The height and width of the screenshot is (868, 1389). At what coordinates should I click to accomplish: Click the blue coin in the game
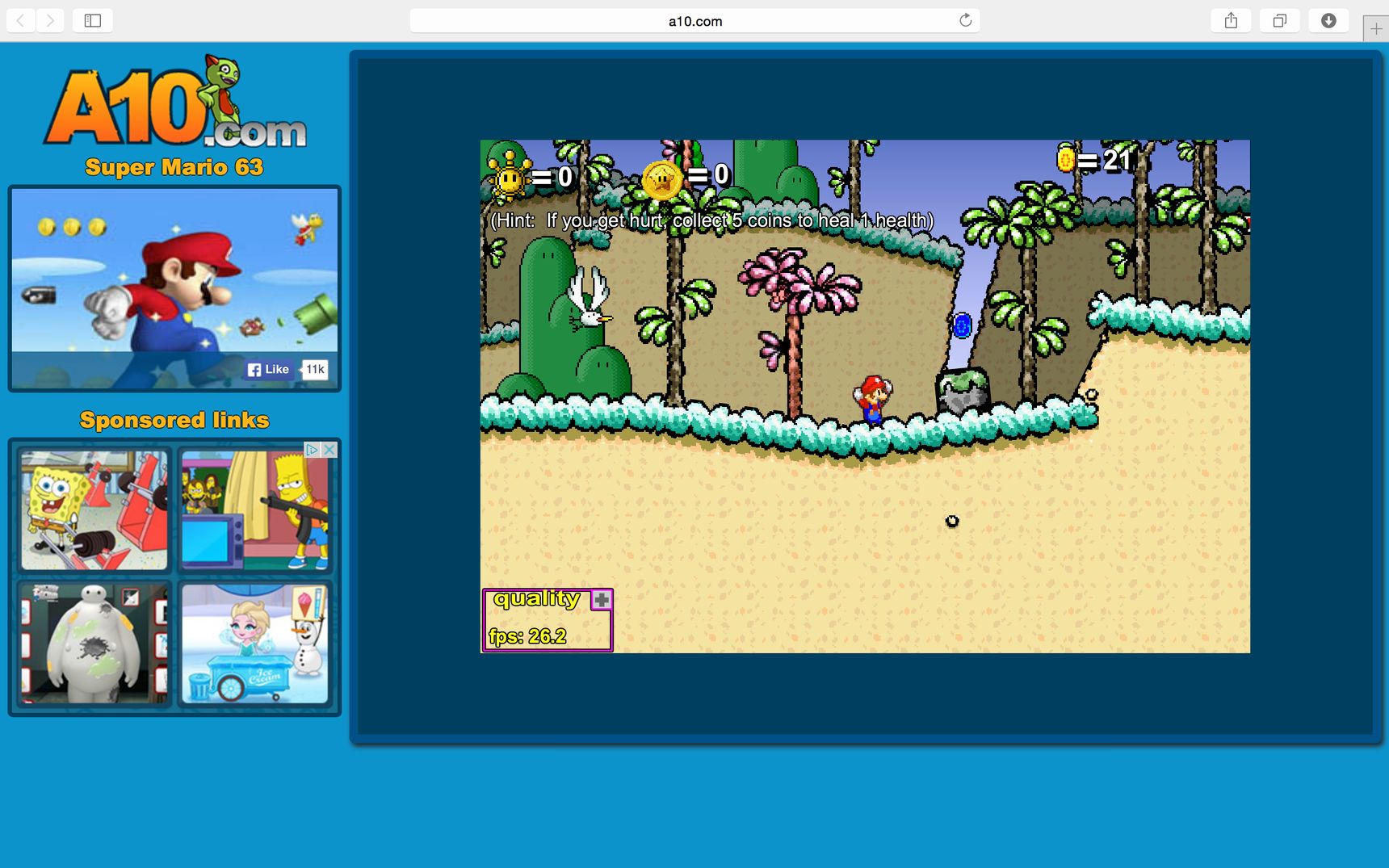coord(962,325)
